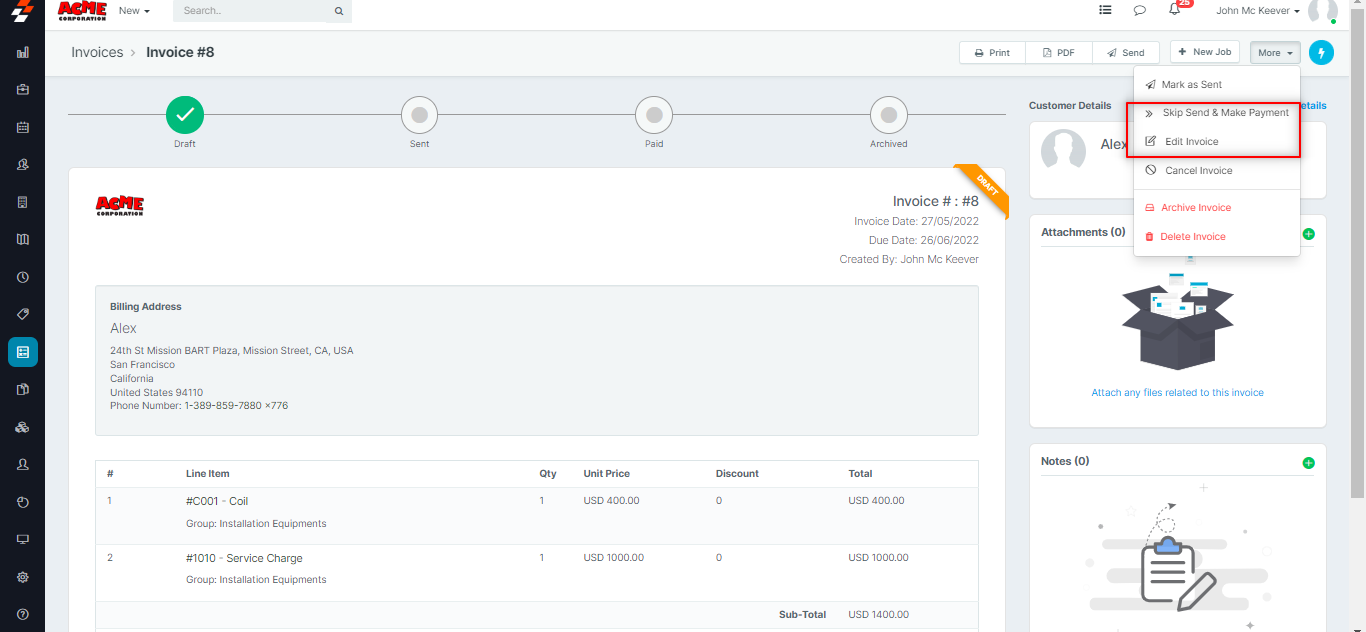Open the settings gear icon in sidebar
Viewport: 1366px width, 632px height.
point(22,577)
